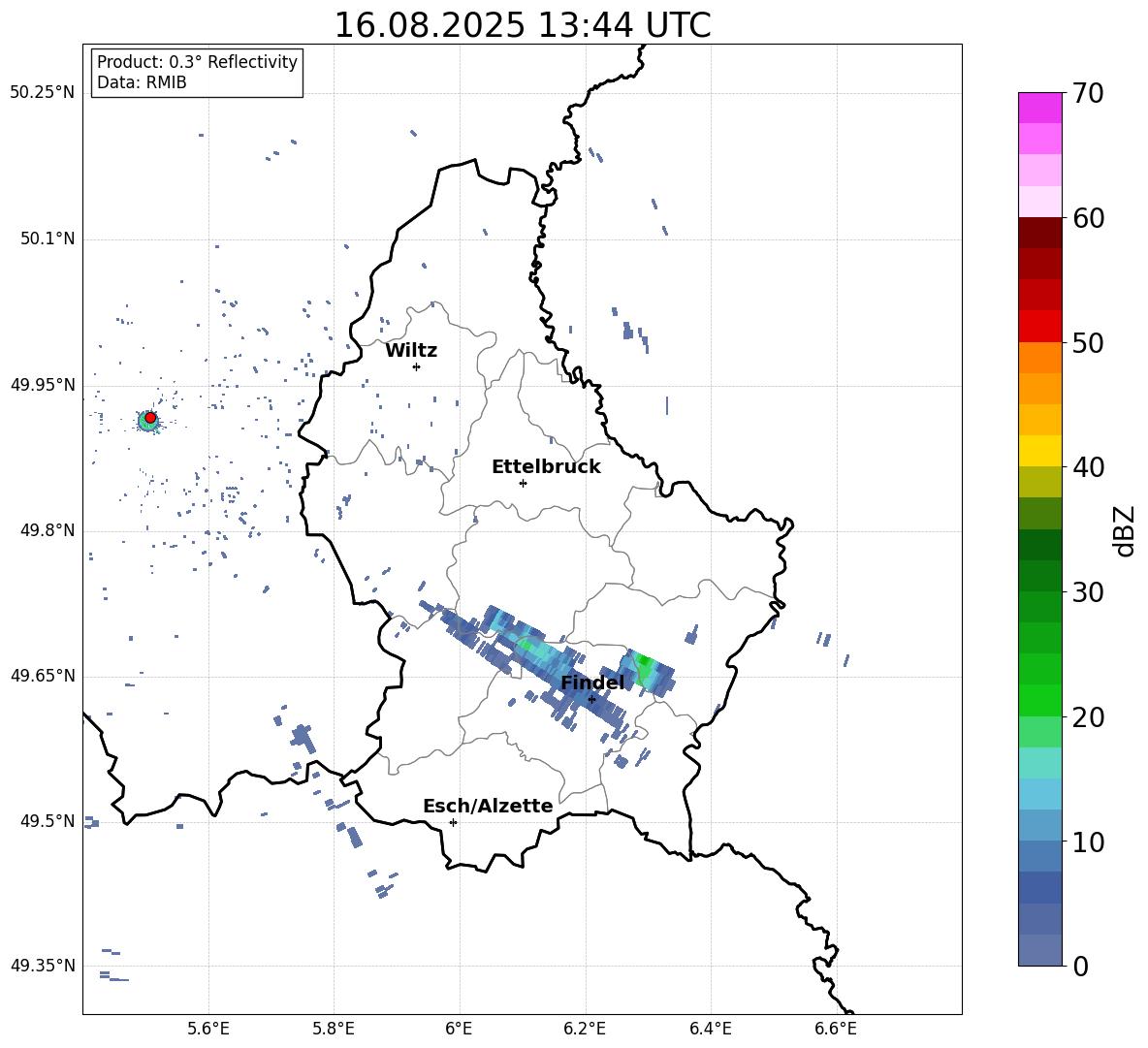Click the Wiltz city label
Viewport: 1148px width, 1048px height.
tap(411, 351)
